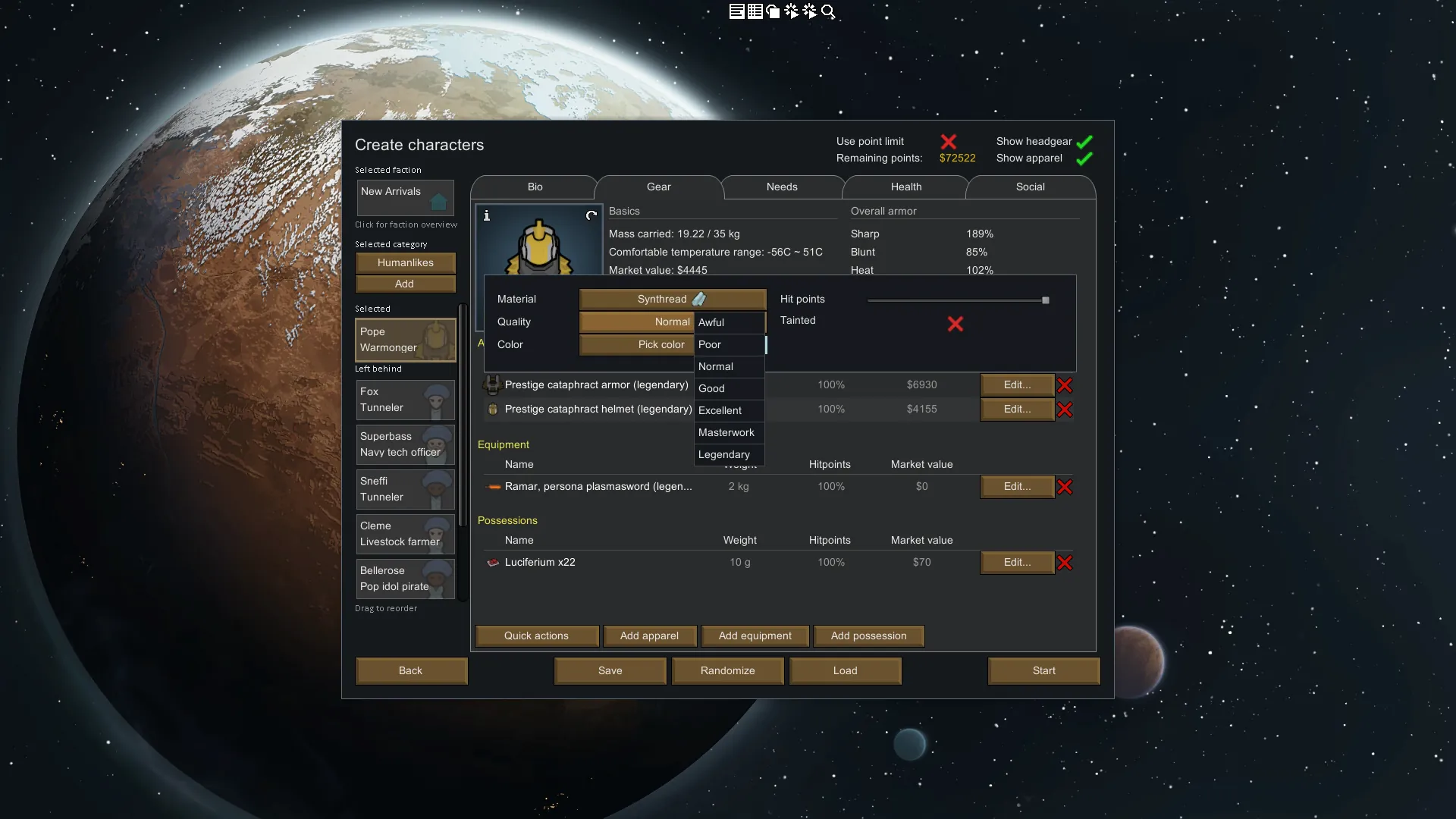This screenshot has width=1456, height=819.
Task: Pick Masterwork quality from dropdown list
Action: tap(726, 432)
